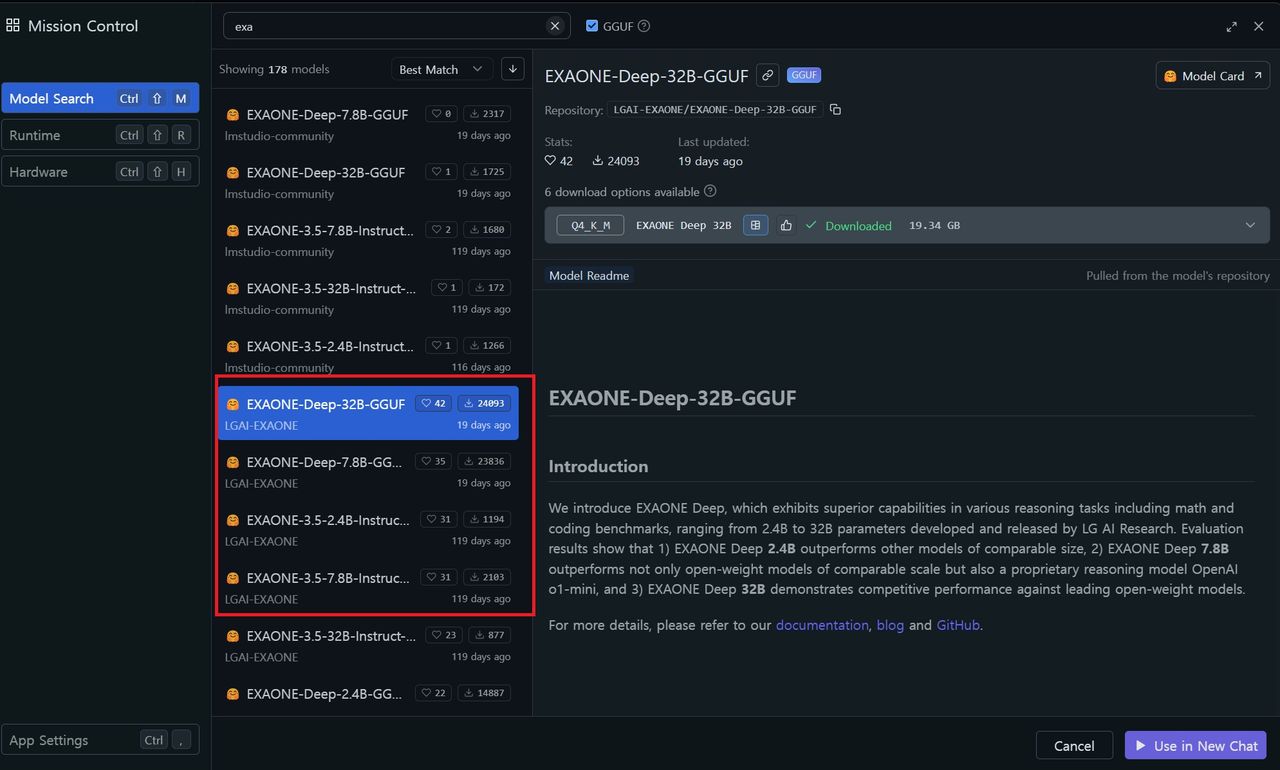Open the documentation link
The width and height of the screenshot is (1280, 770).
[x=822, y=625]
